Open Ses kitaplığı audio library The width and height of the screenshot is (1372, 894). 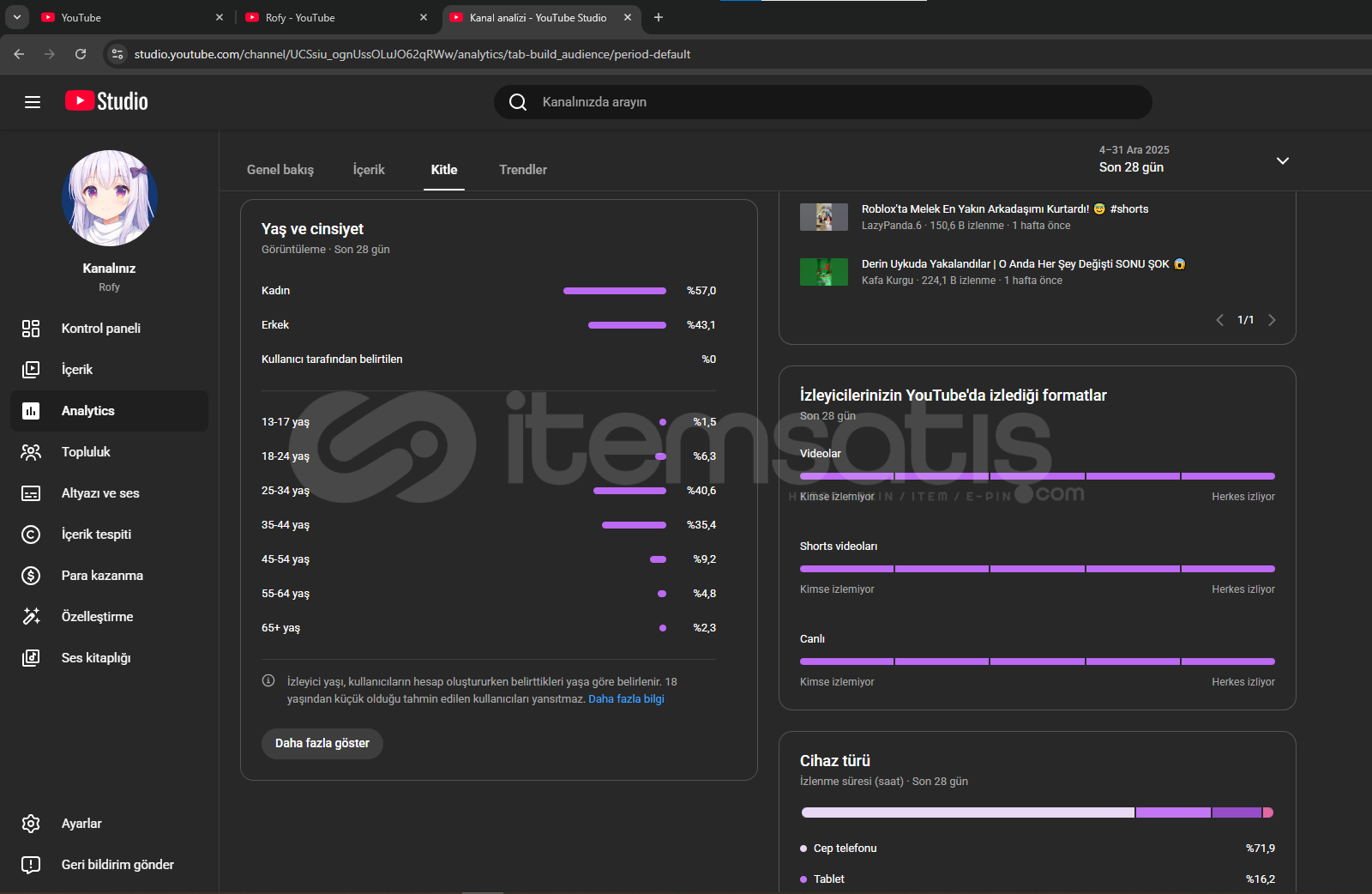96,658
